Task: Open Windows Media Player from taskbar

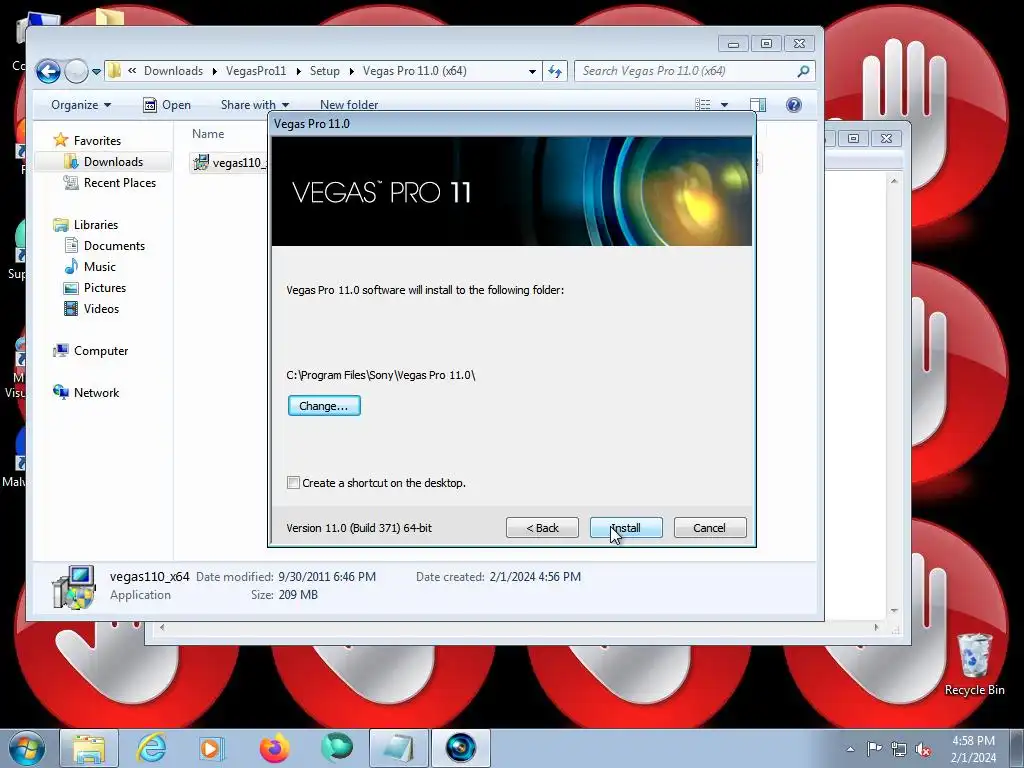Action: click(212, 748)
